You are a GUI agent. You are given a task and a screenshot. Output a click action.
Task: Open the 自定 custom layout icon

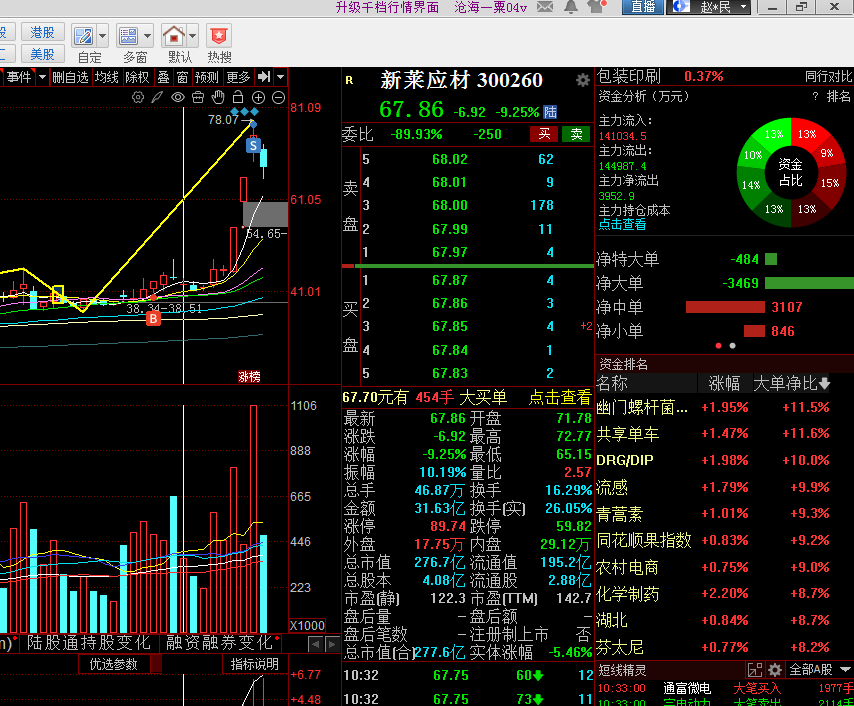coord(84,36)
